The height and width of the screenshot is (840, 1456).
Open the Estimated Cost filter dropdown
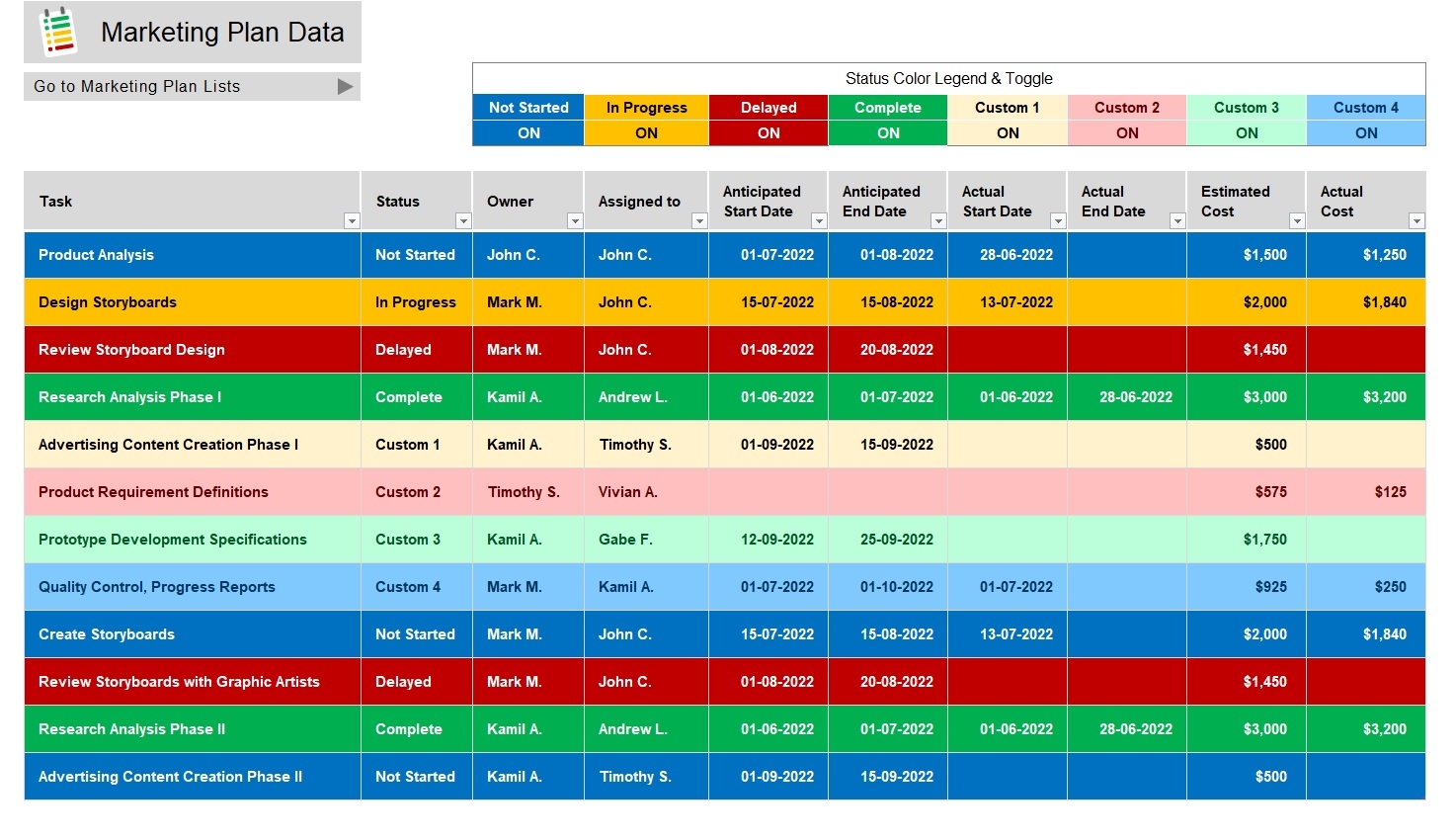tap(1297, 220)
